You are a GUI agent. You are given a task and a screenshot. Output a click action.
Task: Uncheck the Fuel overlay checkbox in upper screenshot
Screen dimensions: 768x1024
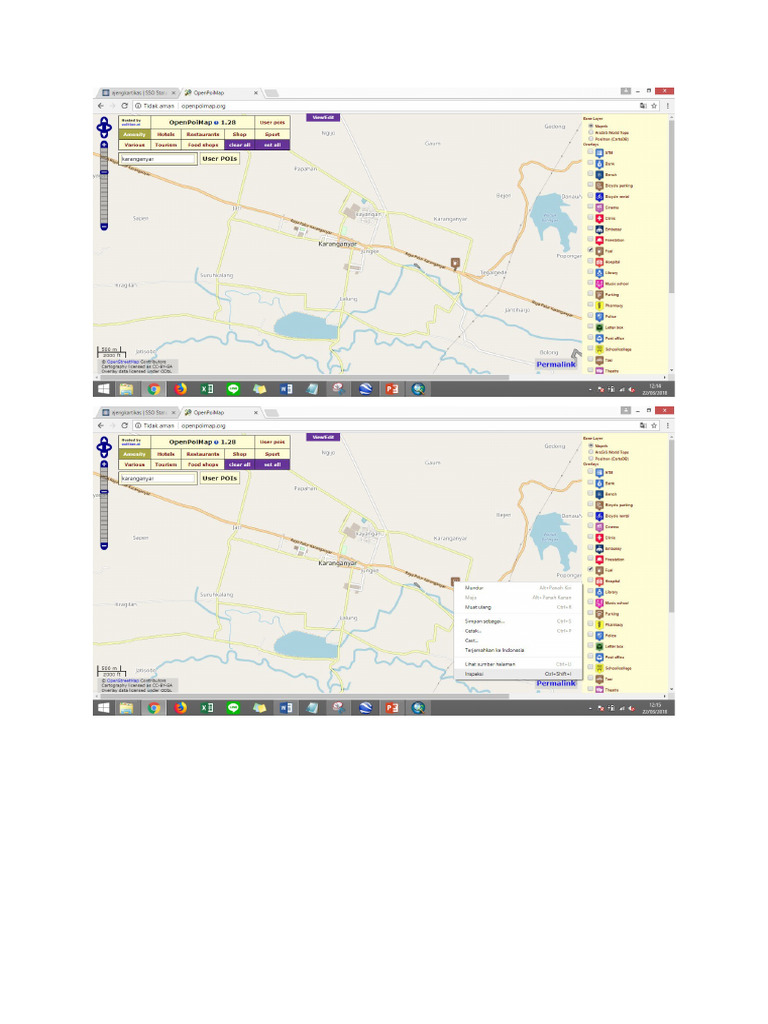click(x=590, y=250)
